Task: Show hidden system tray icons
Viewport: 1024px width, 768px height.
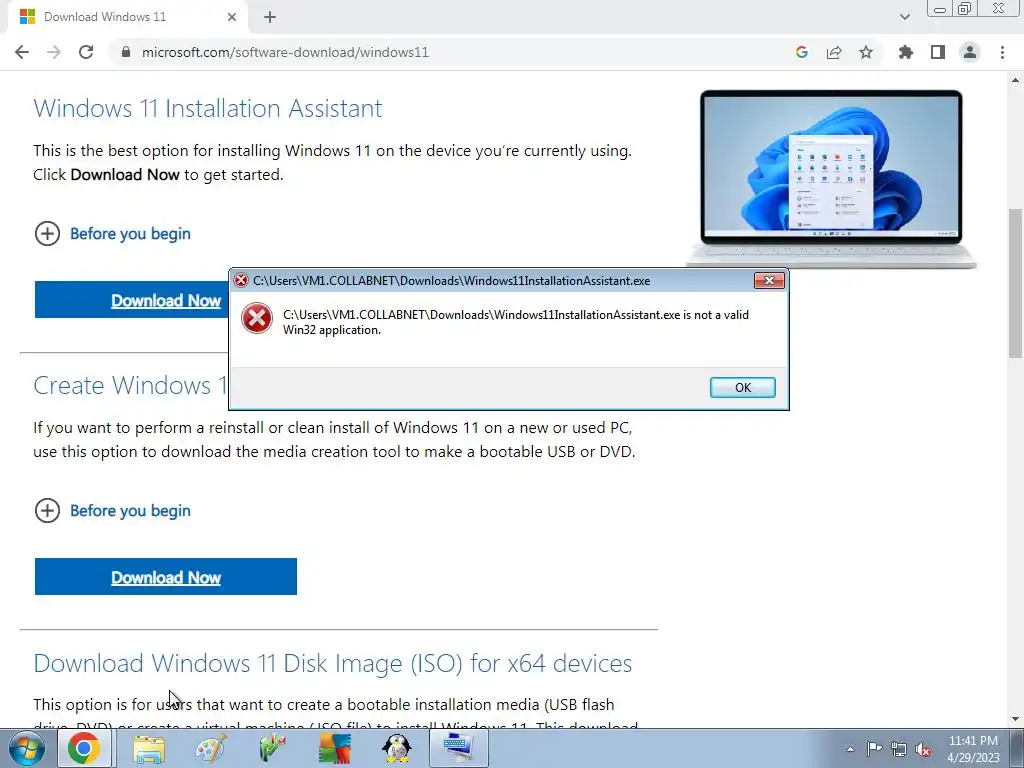Action: click(850, 749)
